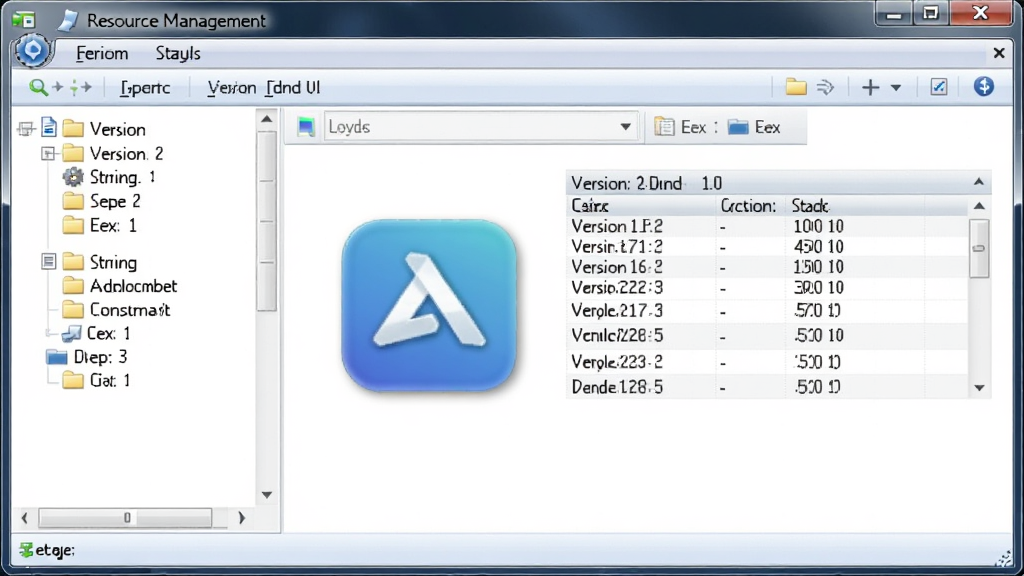Sort by the Stack column header
This screenshot has height=576, width=1024.
[810, 206]
